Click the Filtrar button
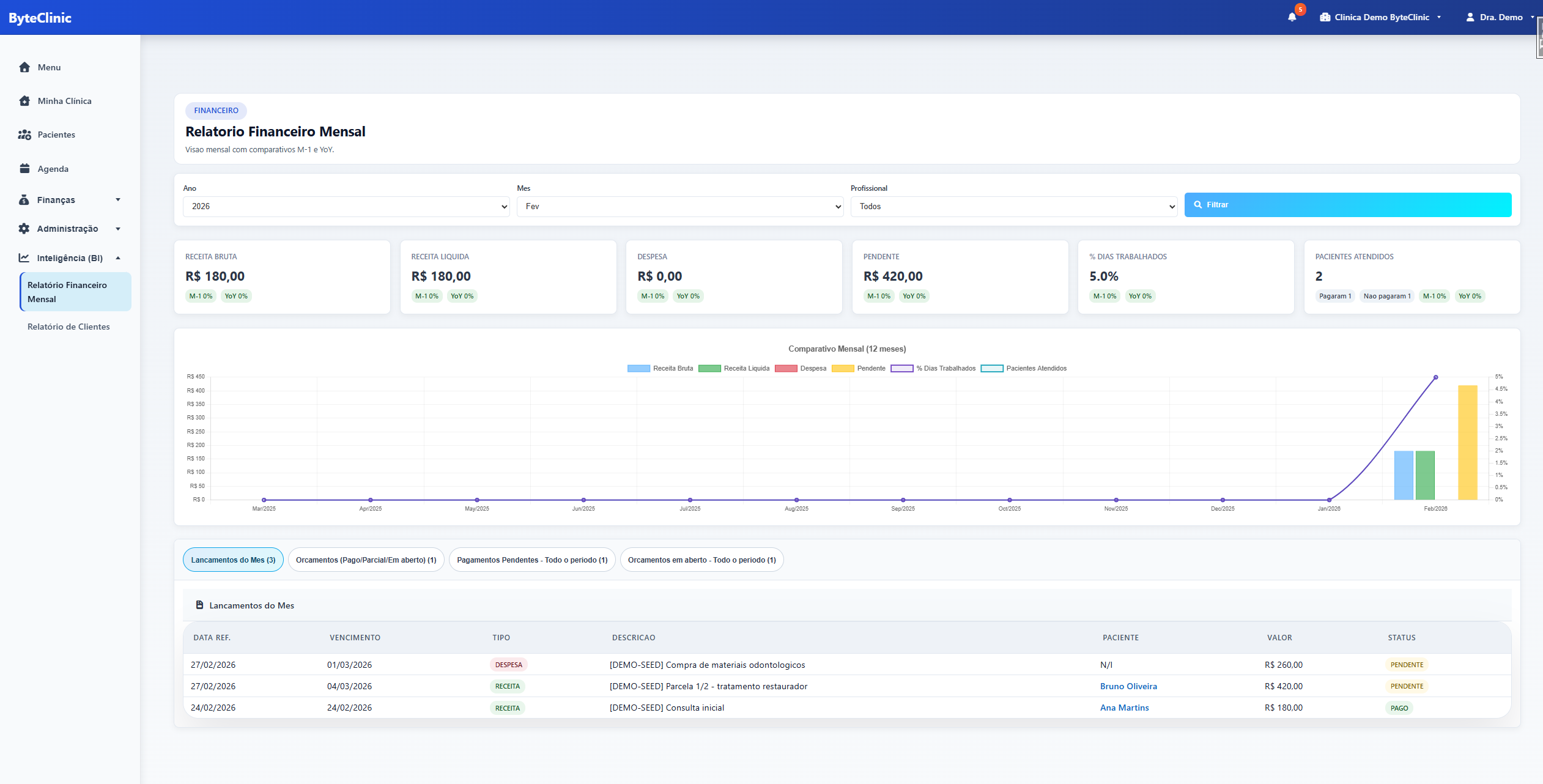1543x784 pixels. pos(1347,205)
